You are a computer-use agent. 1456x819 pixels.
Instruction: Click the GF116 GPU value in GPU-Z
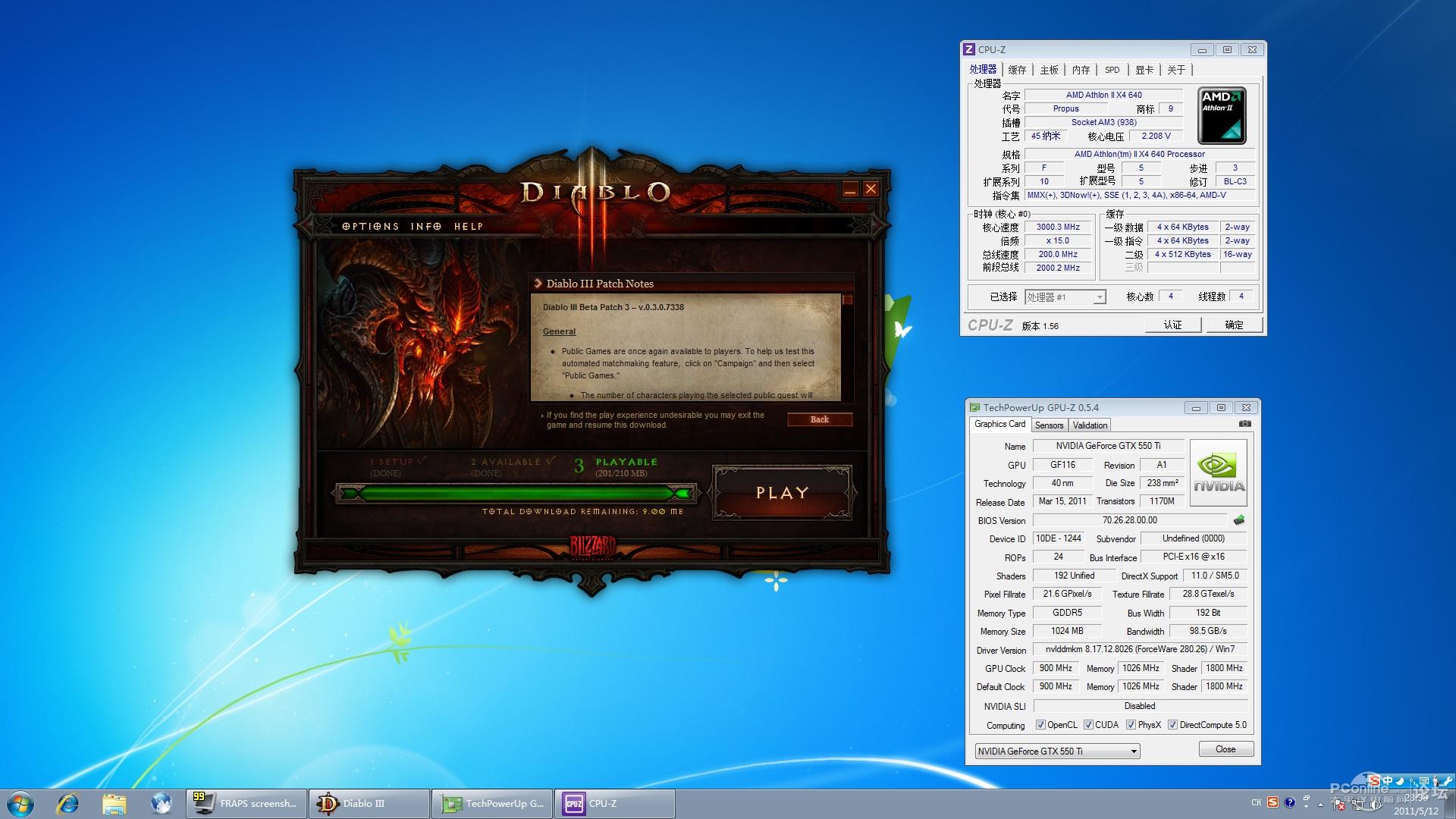coord(1062,465)
